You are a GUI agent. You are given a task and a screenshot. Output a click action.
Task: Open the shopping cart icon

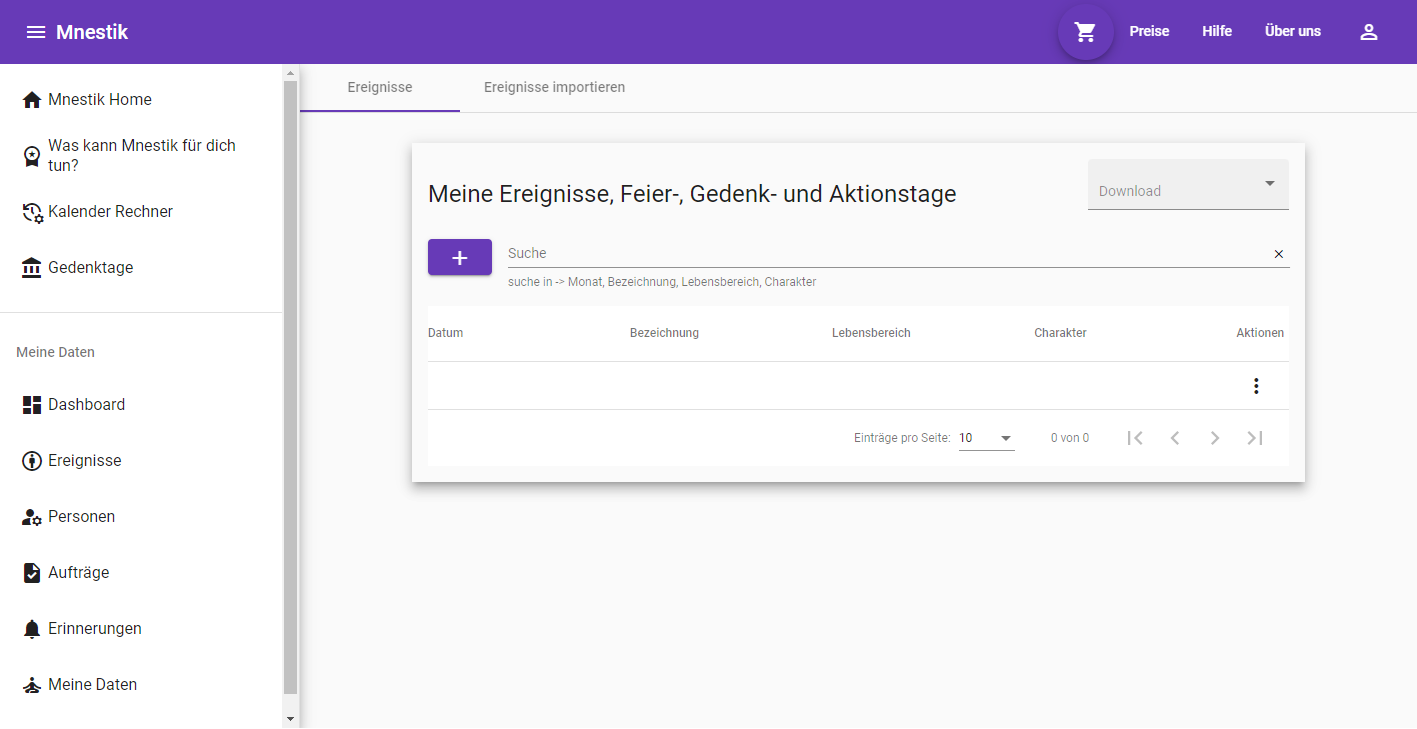coord(1085,32)
